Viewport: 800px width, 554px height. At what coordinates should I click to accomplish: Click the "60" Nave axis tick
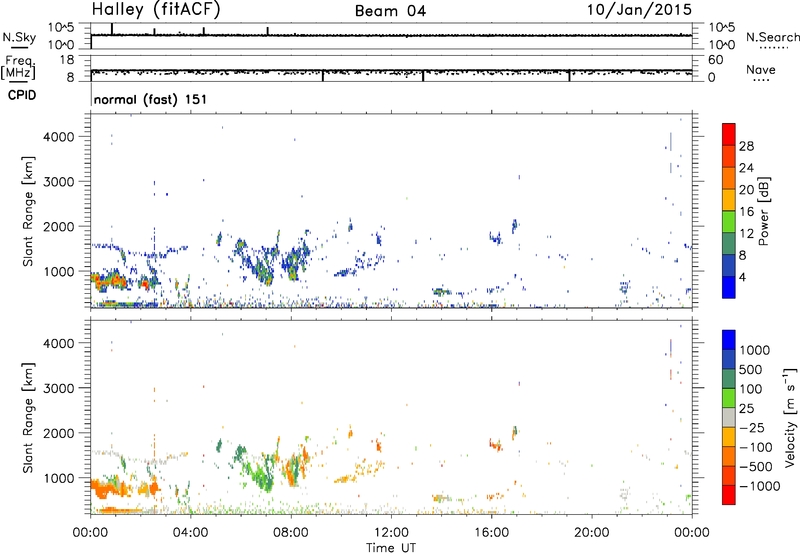point(716,60)
